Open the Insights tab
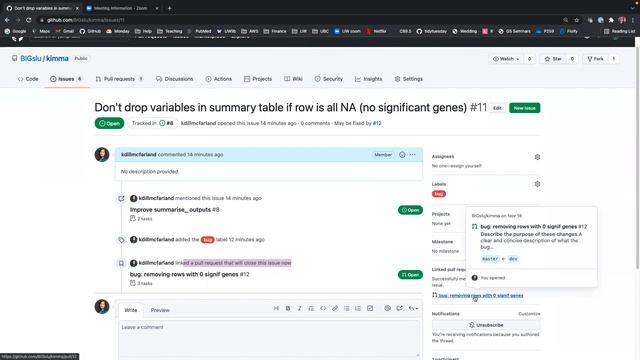This screenshot has height=360, width=640. pos(368,79)
